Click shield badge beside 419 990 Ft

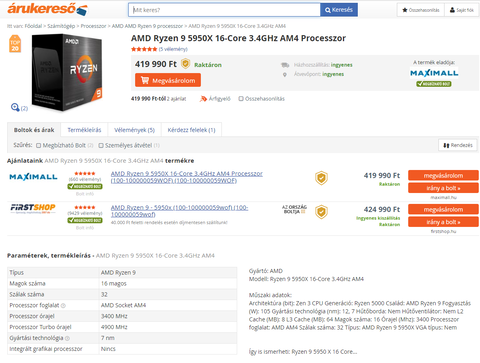click(x=186, y=64)
